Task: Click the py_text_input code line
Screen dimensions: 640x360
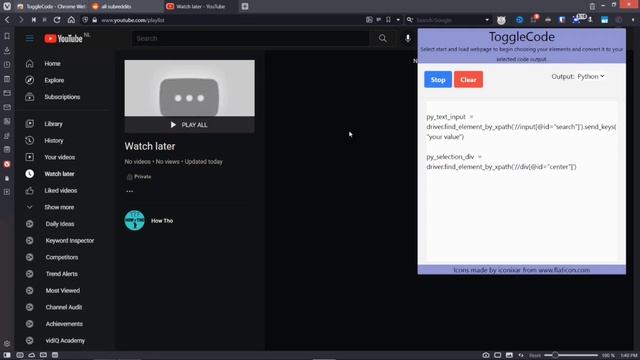Action: [x=521, y=127]
